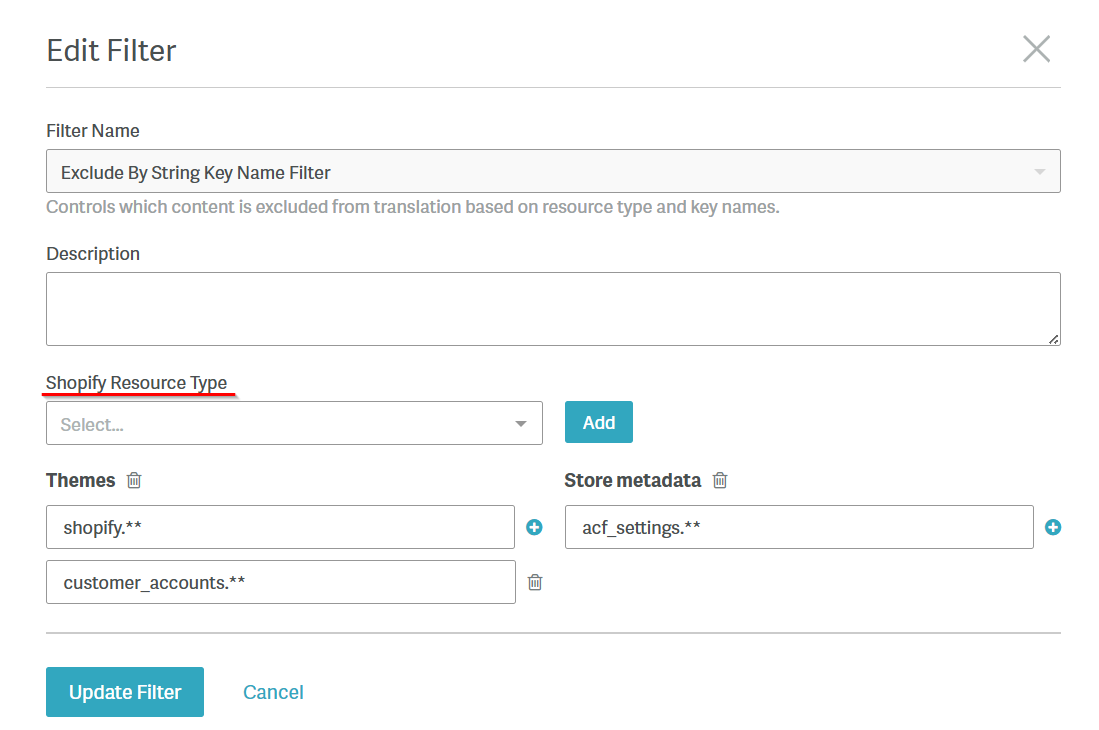Delete the Themes resource type group
1099x730 pixels.
coord(134,481)
